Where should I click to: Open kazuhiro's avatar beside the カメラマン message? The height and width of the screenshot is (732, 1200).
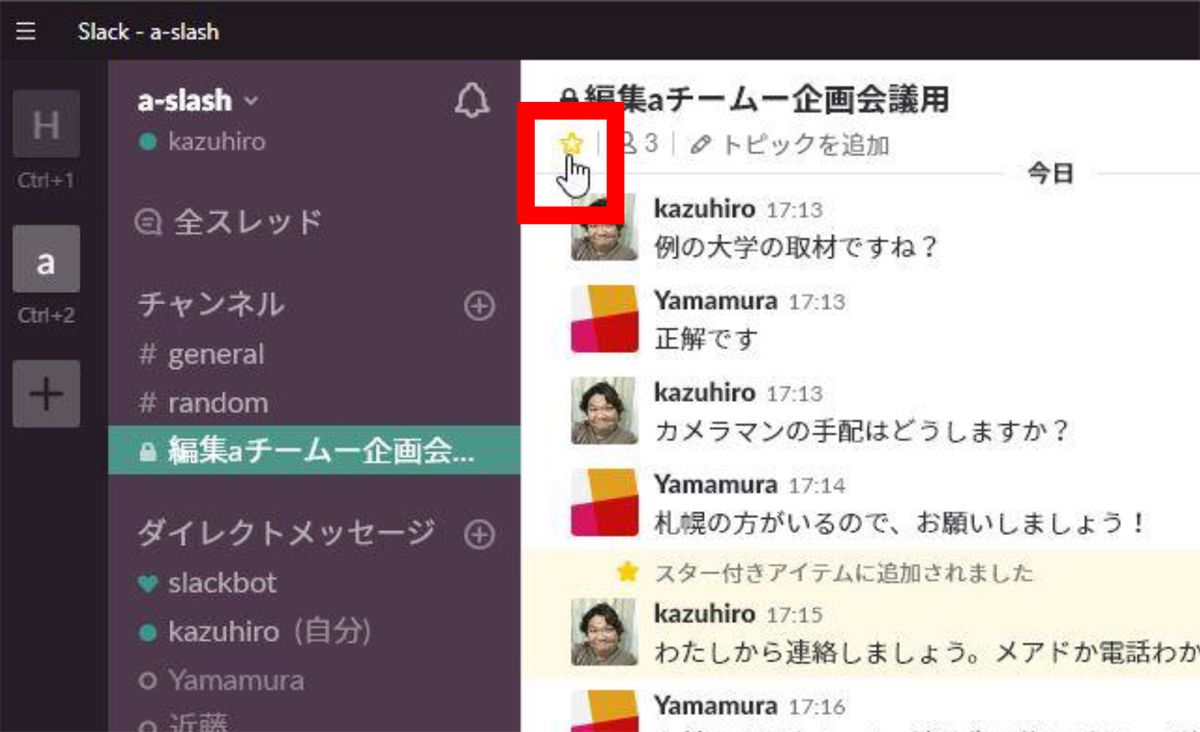pos(604,411)
